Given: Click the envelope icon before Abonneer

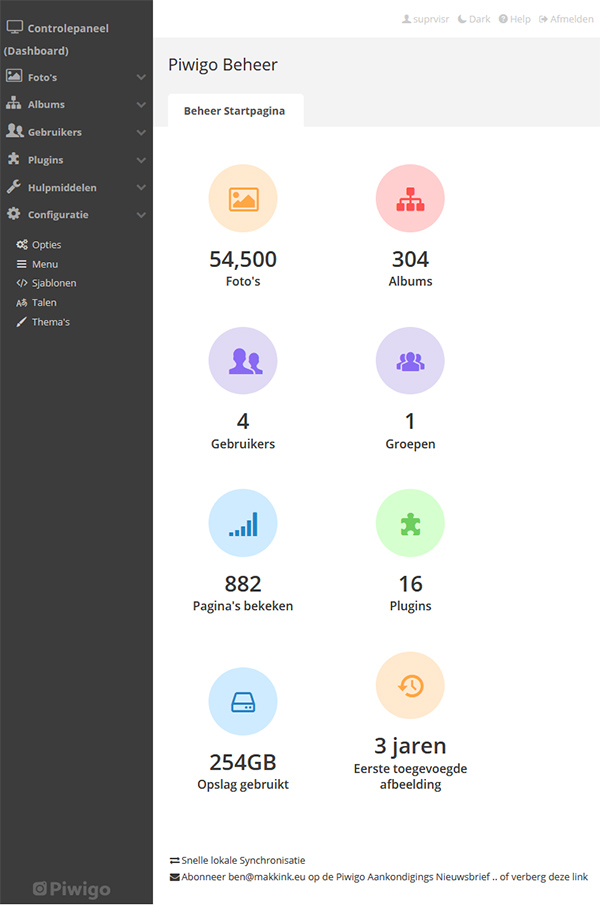Looking at the screenshot, I should [174, 877].
